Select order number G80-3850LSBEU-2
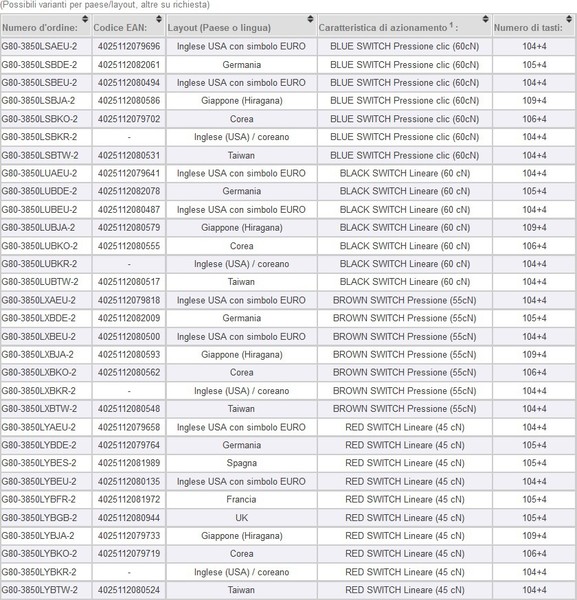The height and width of the screenshot is (600, 577). (39, 83)
